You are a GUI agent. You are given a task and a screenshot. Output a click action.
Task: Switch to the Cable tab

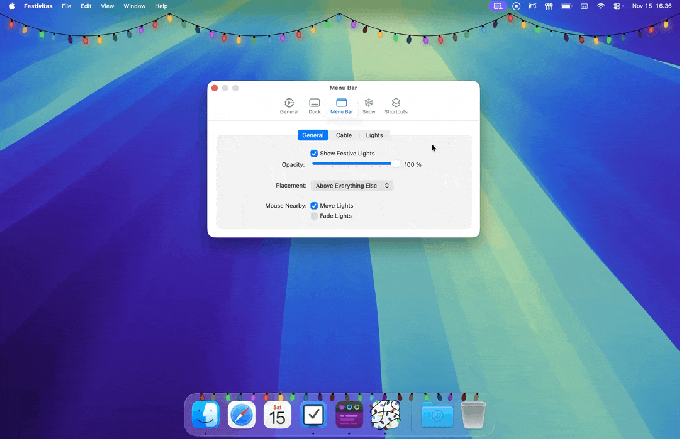[343, 134]
